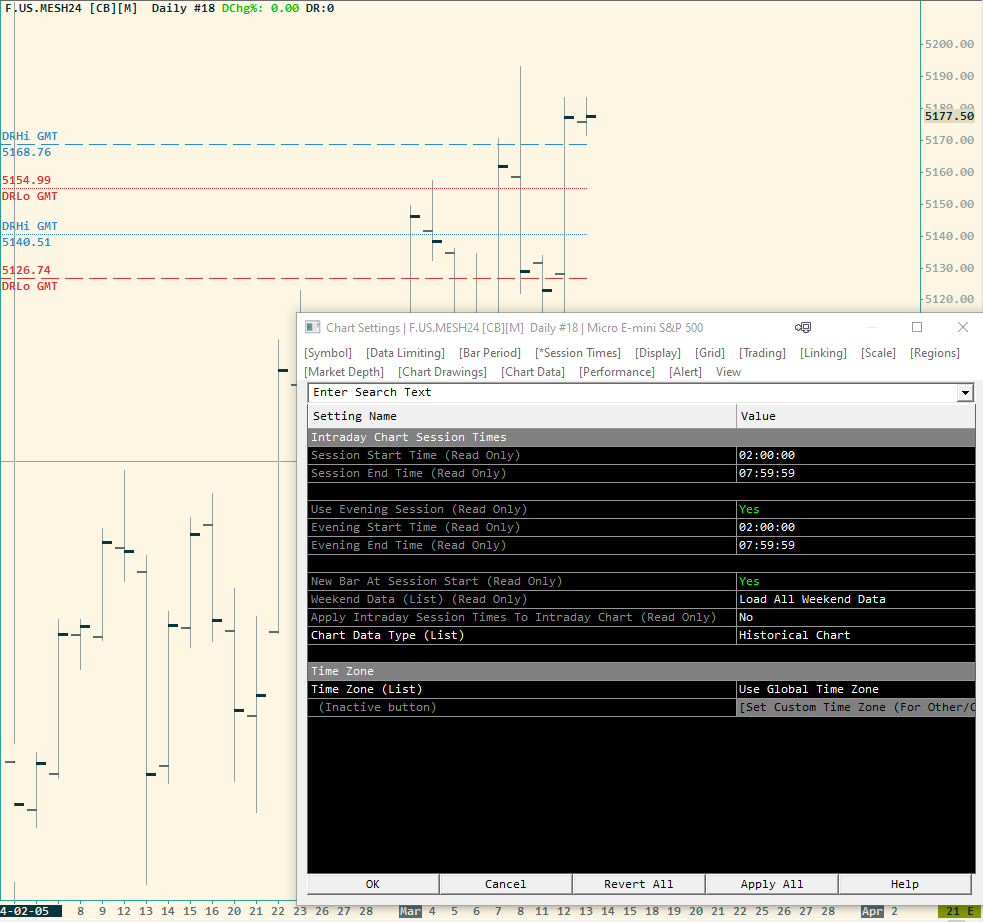Open Time Zone list value Use Global Time Zone
The height and width of the screenshot is (922, 983).
point(856,689)
